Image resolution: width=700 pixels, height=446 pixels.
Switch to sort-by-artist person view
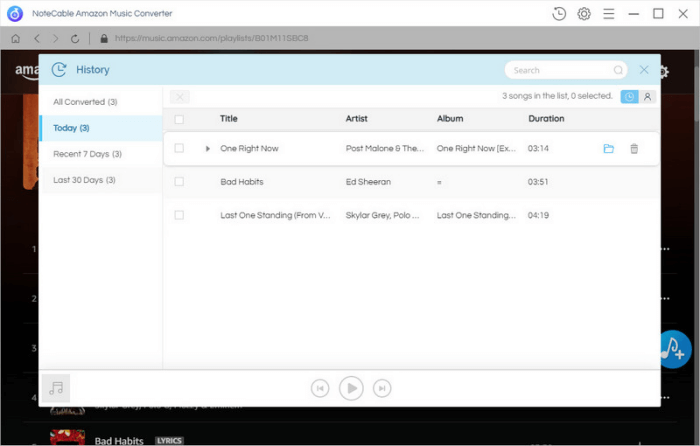coord(647,96)
